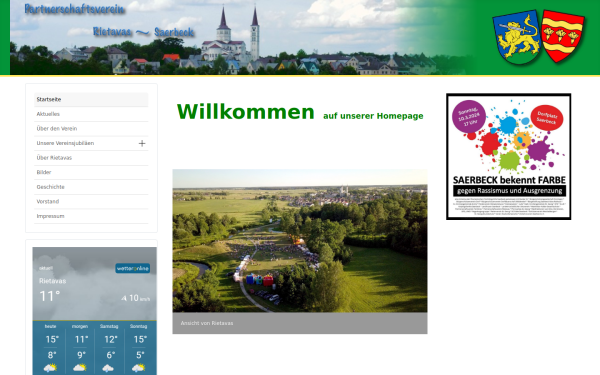Open the Geschichte menu item

pos(91,187)
